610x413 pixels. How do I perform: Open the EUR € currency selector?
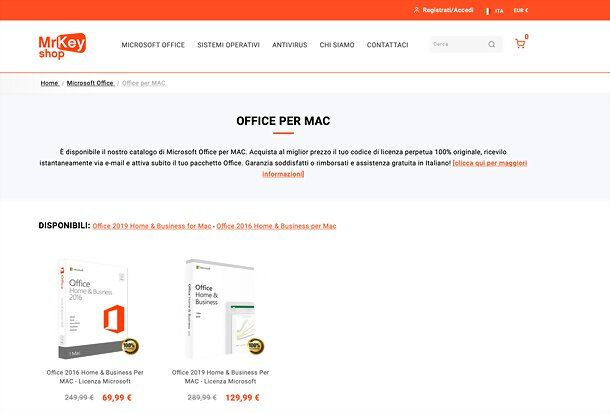click(x=521, y=10)
